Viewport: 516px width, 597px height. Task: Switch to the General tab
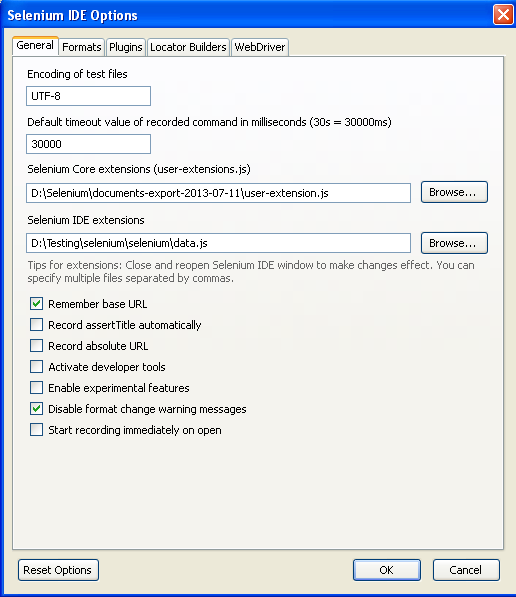coord(35,46)
